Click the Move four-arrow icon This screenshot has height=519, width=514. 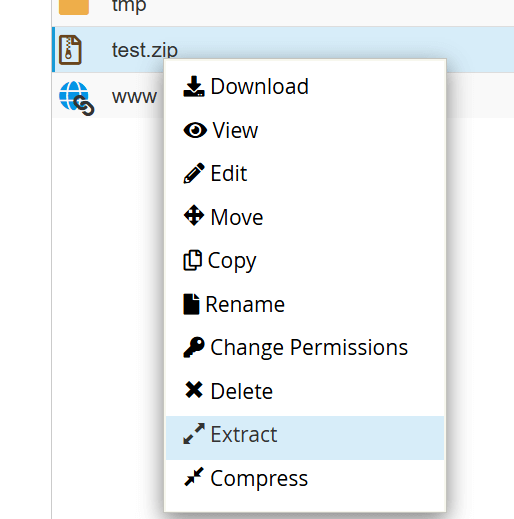coord(194,216)
